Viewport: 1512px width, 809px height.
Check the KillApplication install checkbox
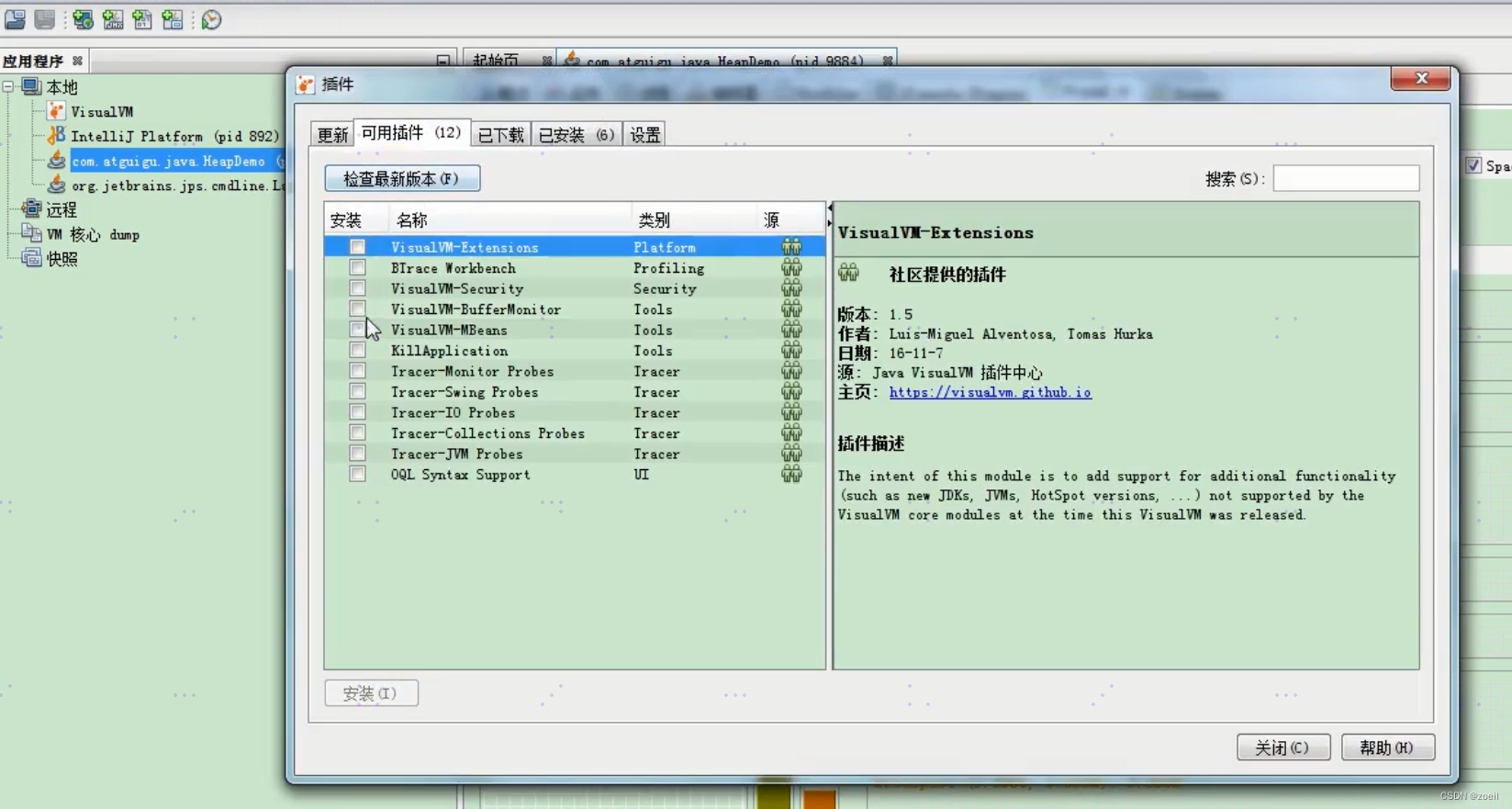[357, 351]
